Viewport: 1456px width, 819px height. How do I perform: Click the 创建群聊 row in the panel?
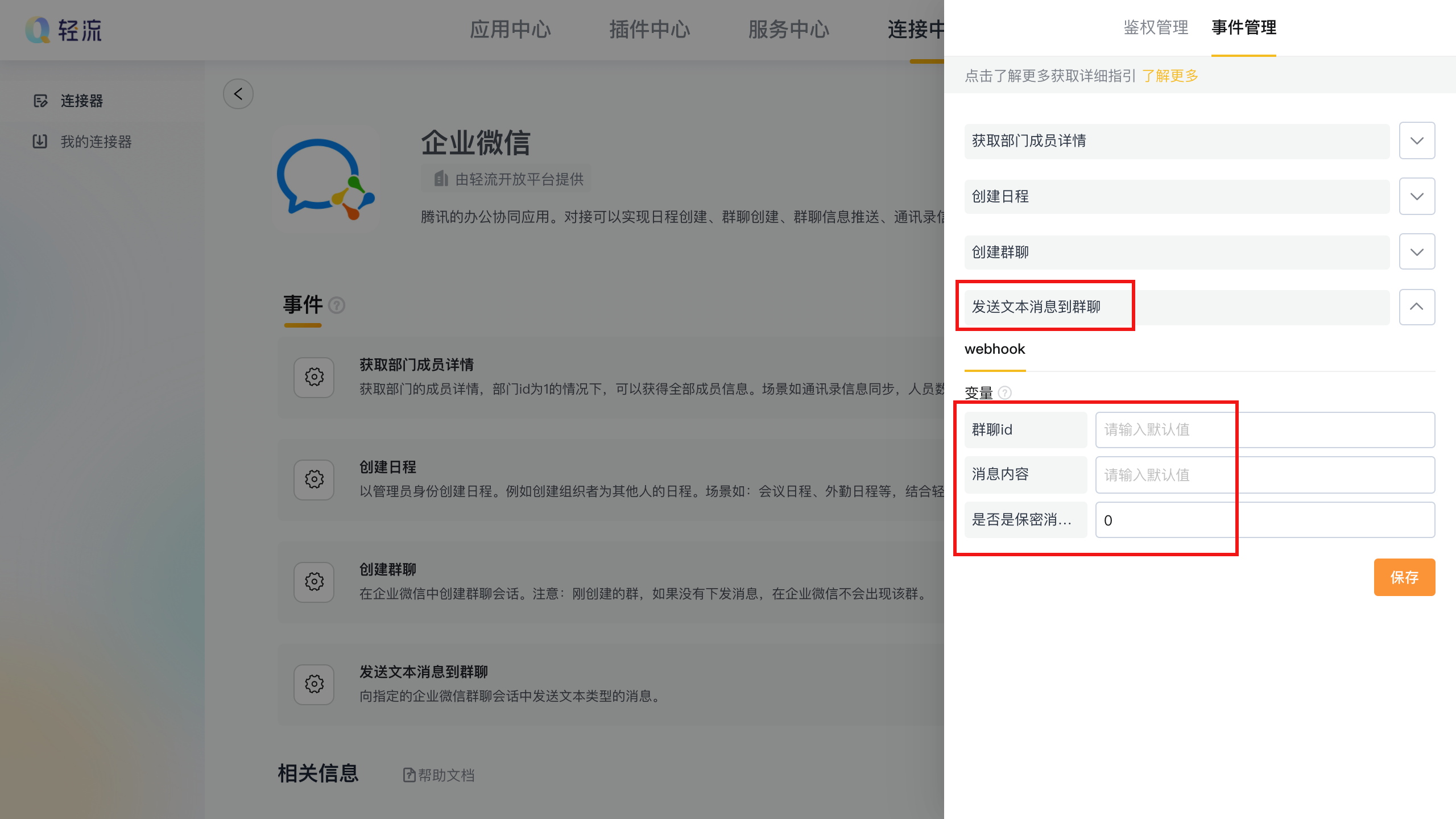point(1177,252)
